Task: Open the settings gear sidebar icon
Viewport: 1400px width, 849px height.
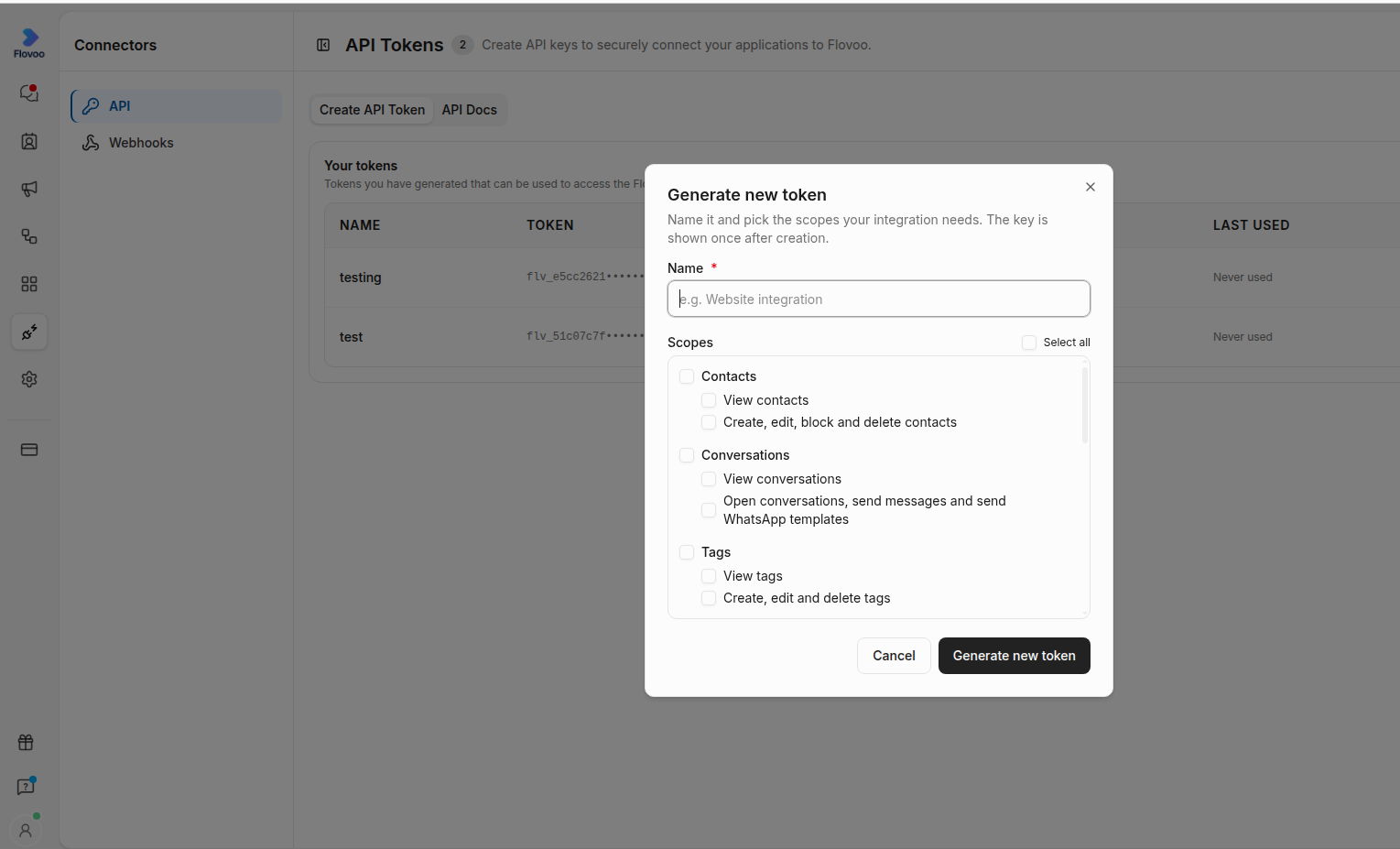Action: 29,379
